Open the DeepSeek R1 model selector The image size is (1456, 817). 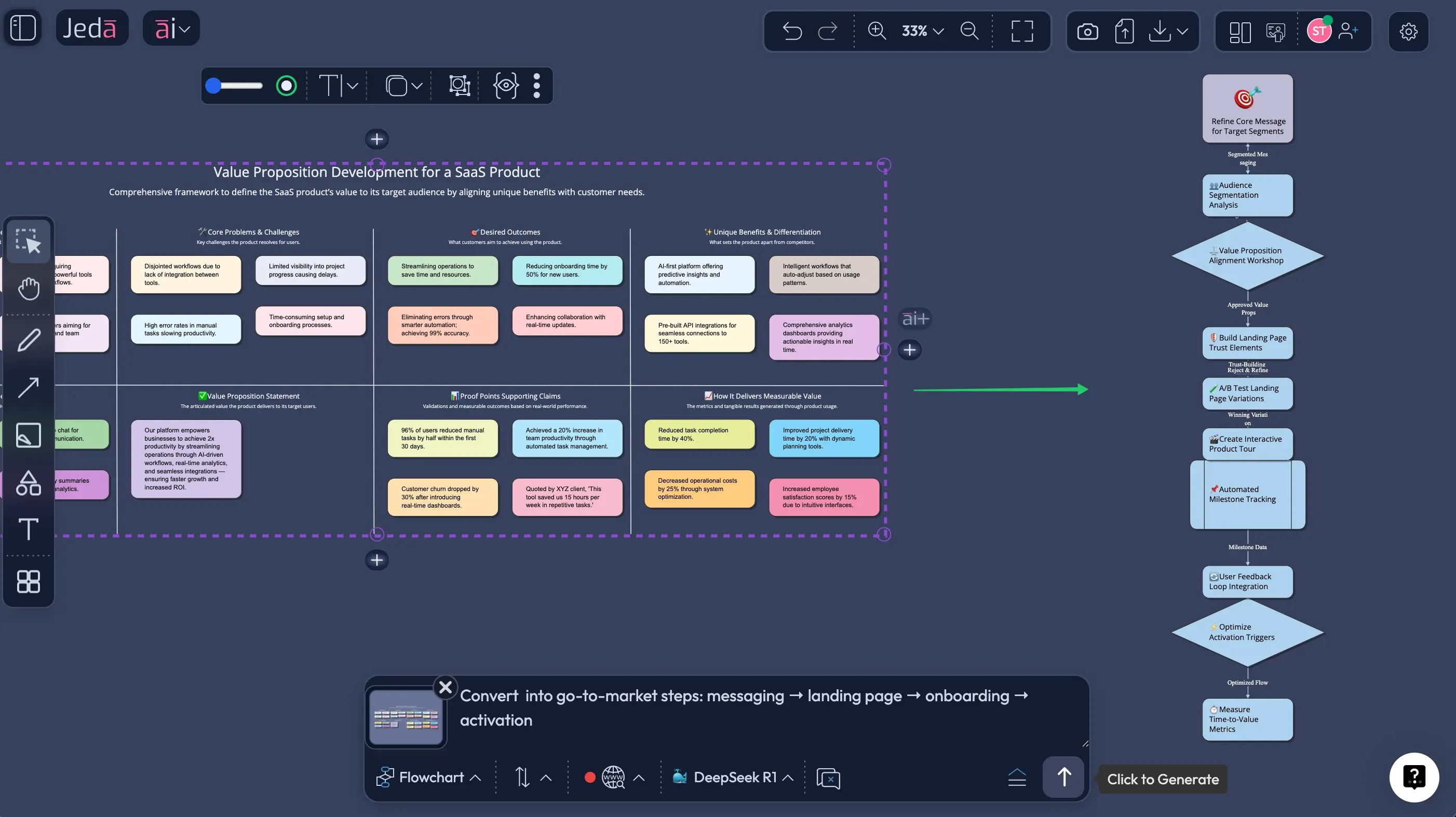[734, 778]
